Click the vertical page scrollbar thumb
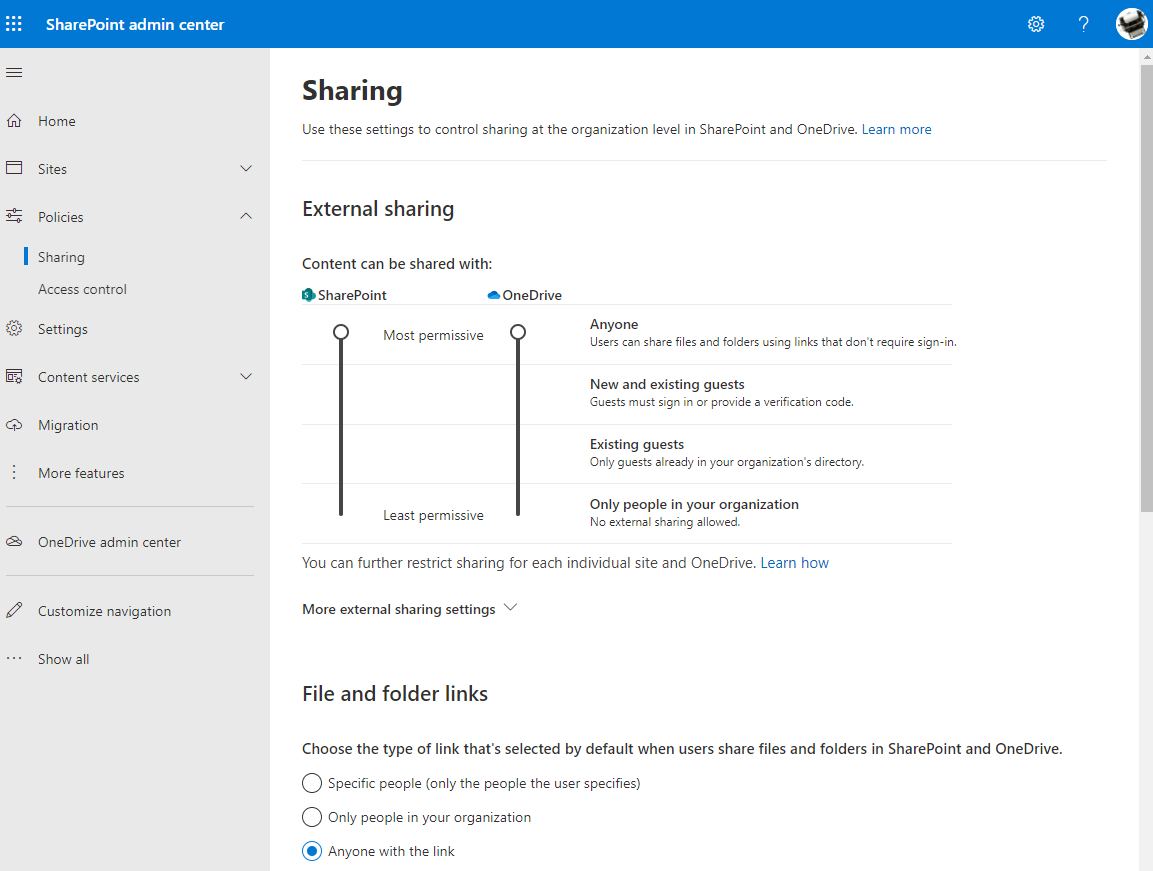Viewport: 1153px width, 871px height. click(x=1146, y=288)
